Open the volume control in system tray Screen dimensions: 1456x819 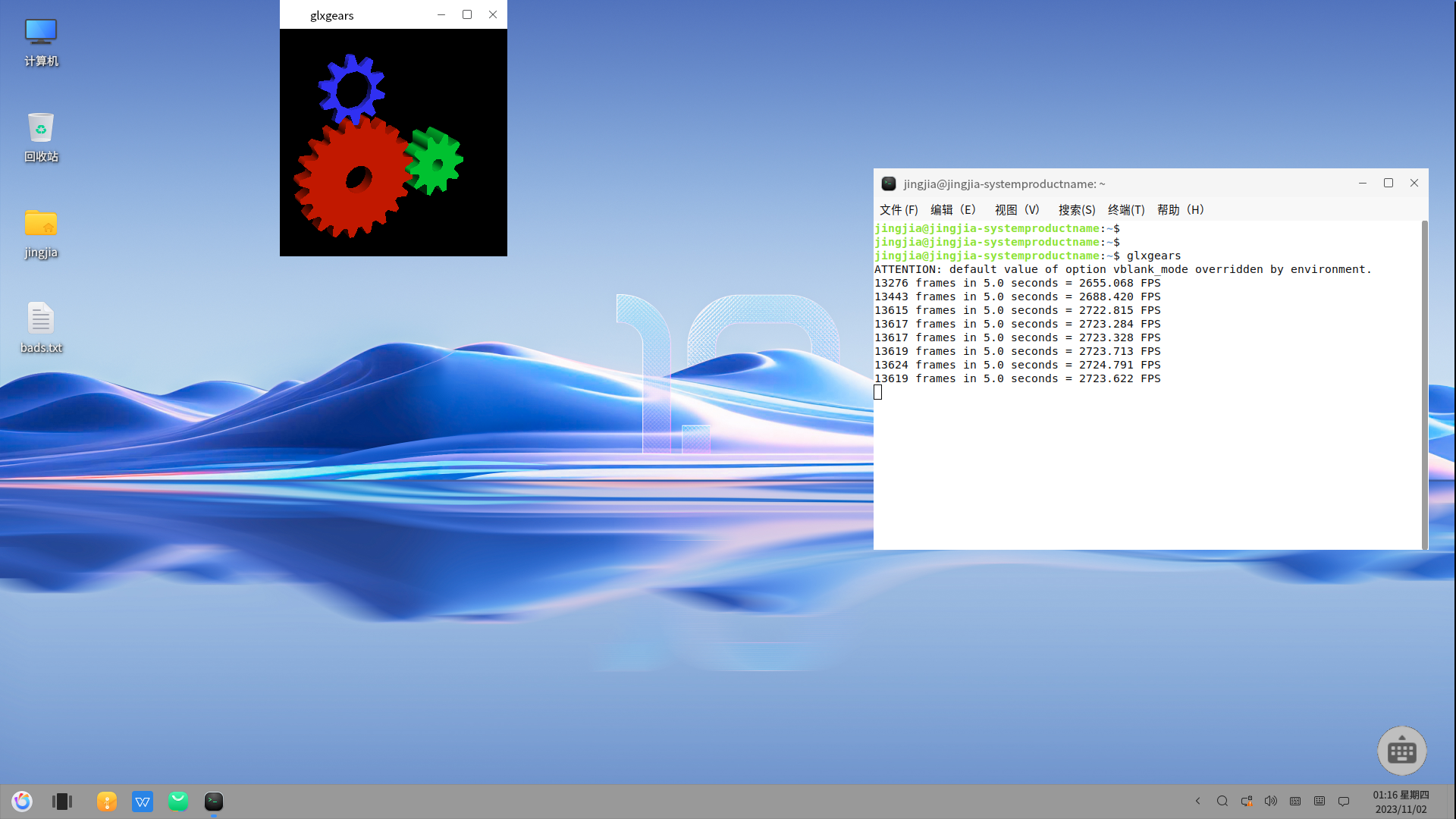click(x=1271, y=801)
